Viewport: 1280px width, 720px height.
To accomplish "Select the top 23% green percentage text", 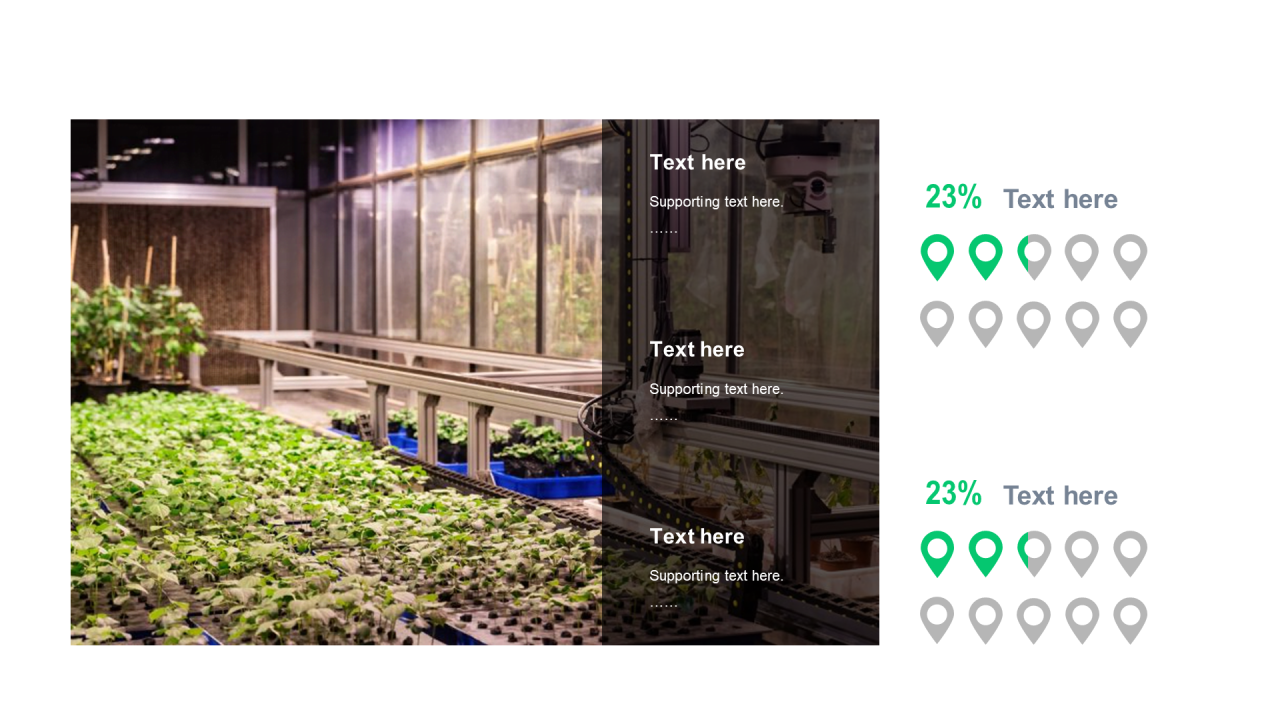I will point(953,197).
